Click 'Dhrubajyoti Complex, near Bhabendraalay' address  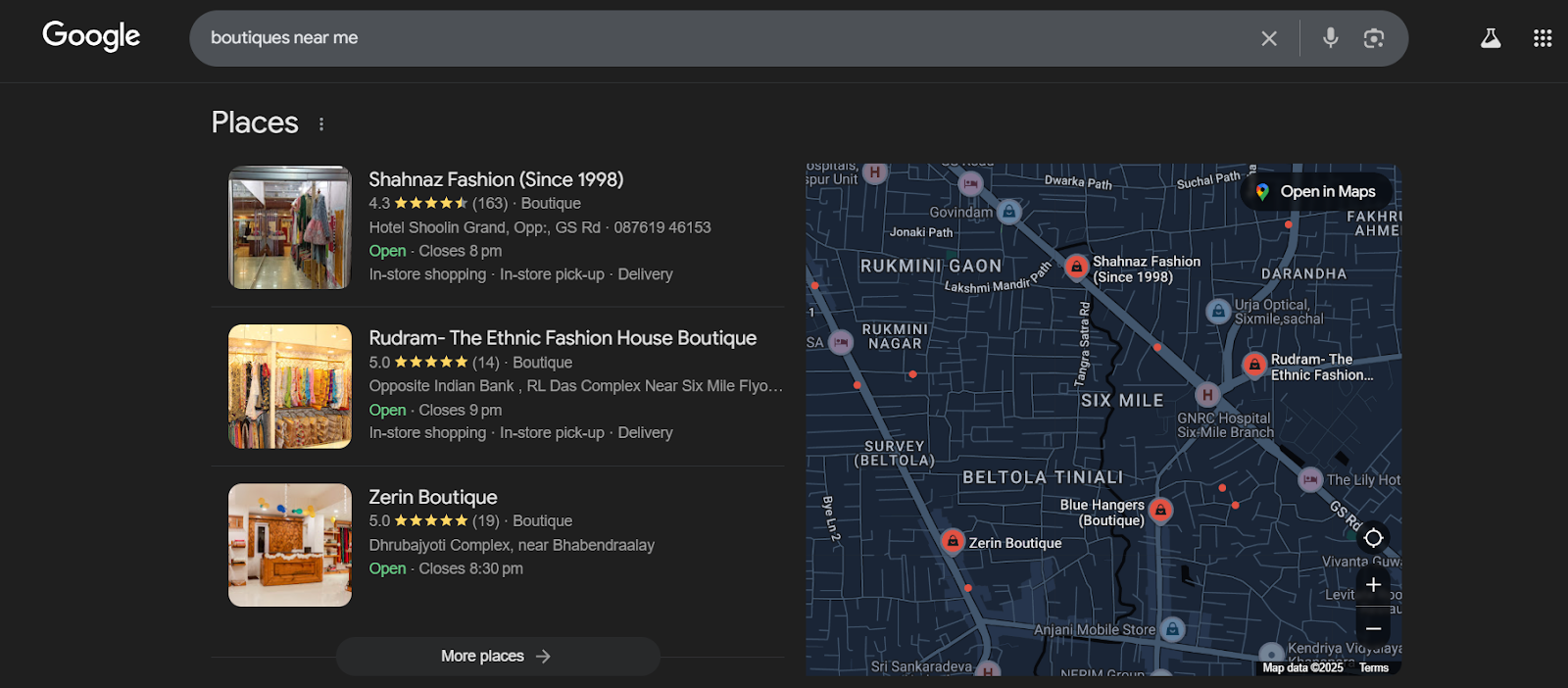point(512,545)
